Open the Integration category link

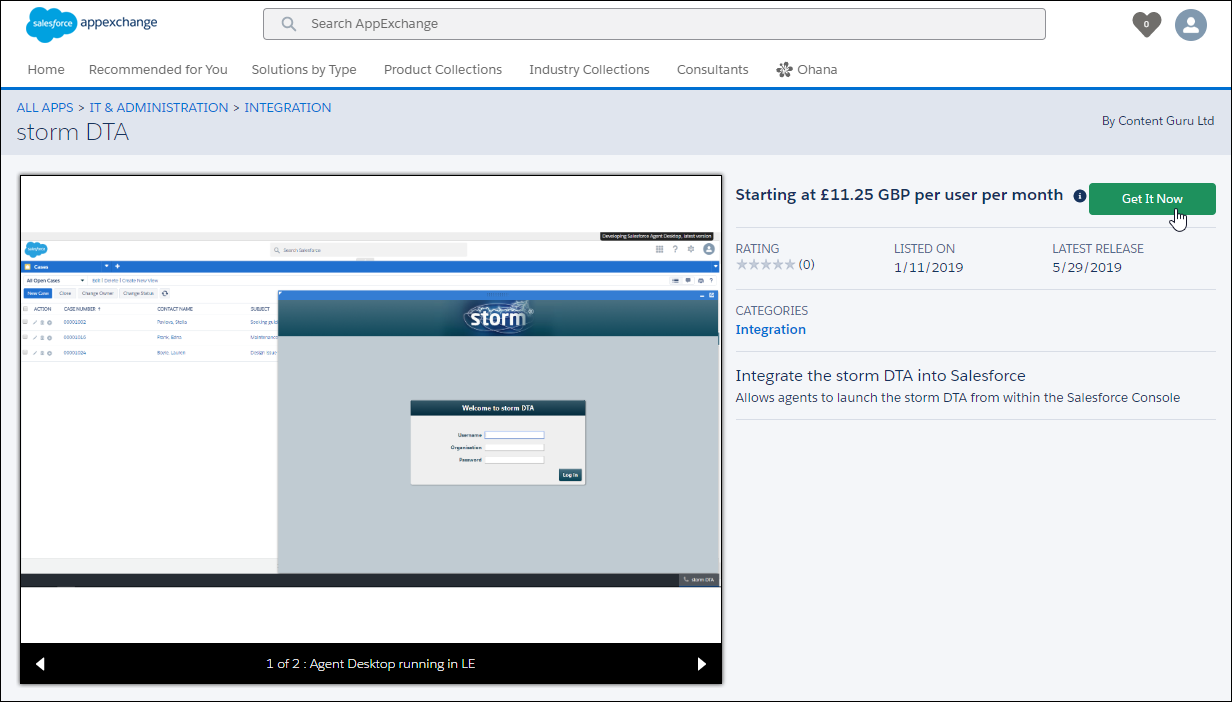(x=770, y=330)
